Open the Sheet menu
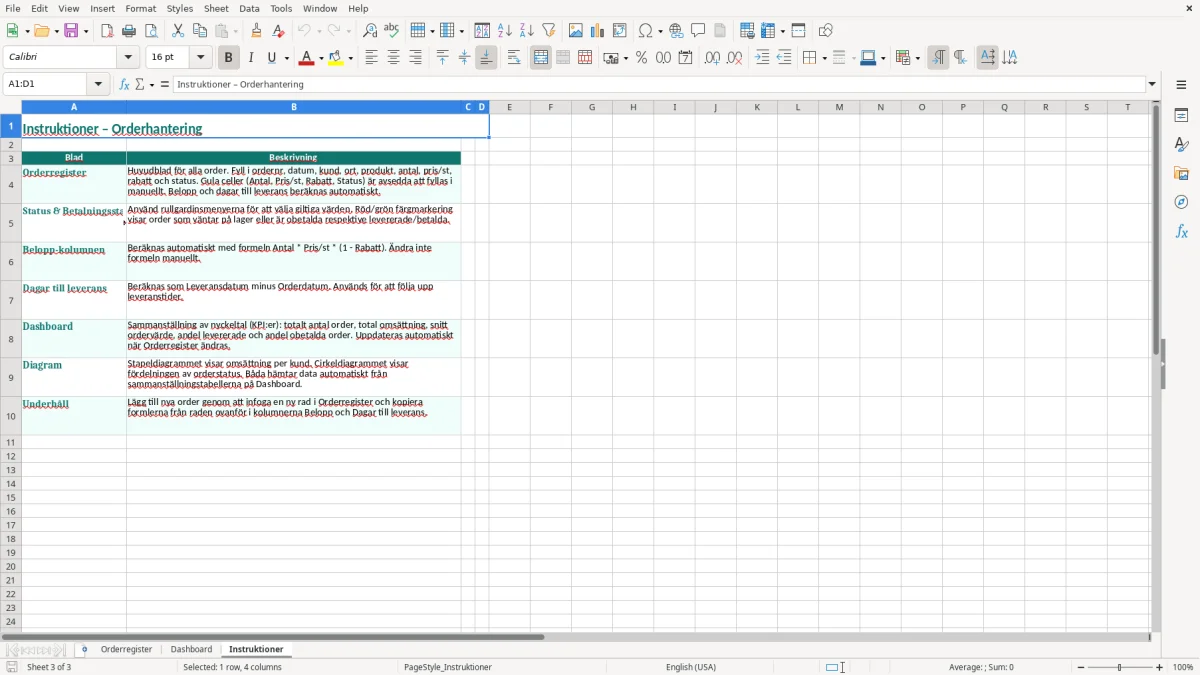 pyautogui.click(x=215, y=8)
